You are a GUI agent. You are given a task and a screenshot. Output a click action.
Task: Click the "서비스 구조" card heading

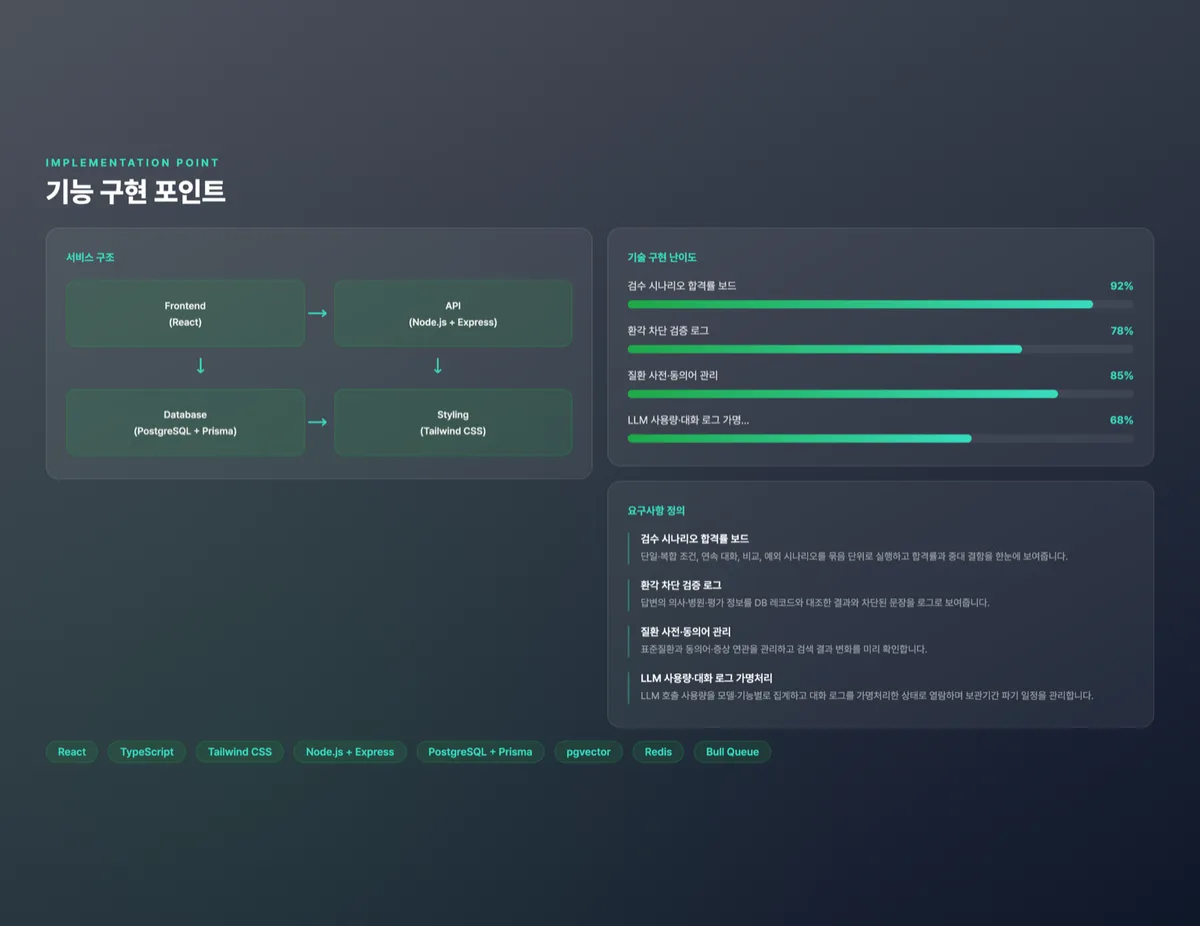[90, 258]
